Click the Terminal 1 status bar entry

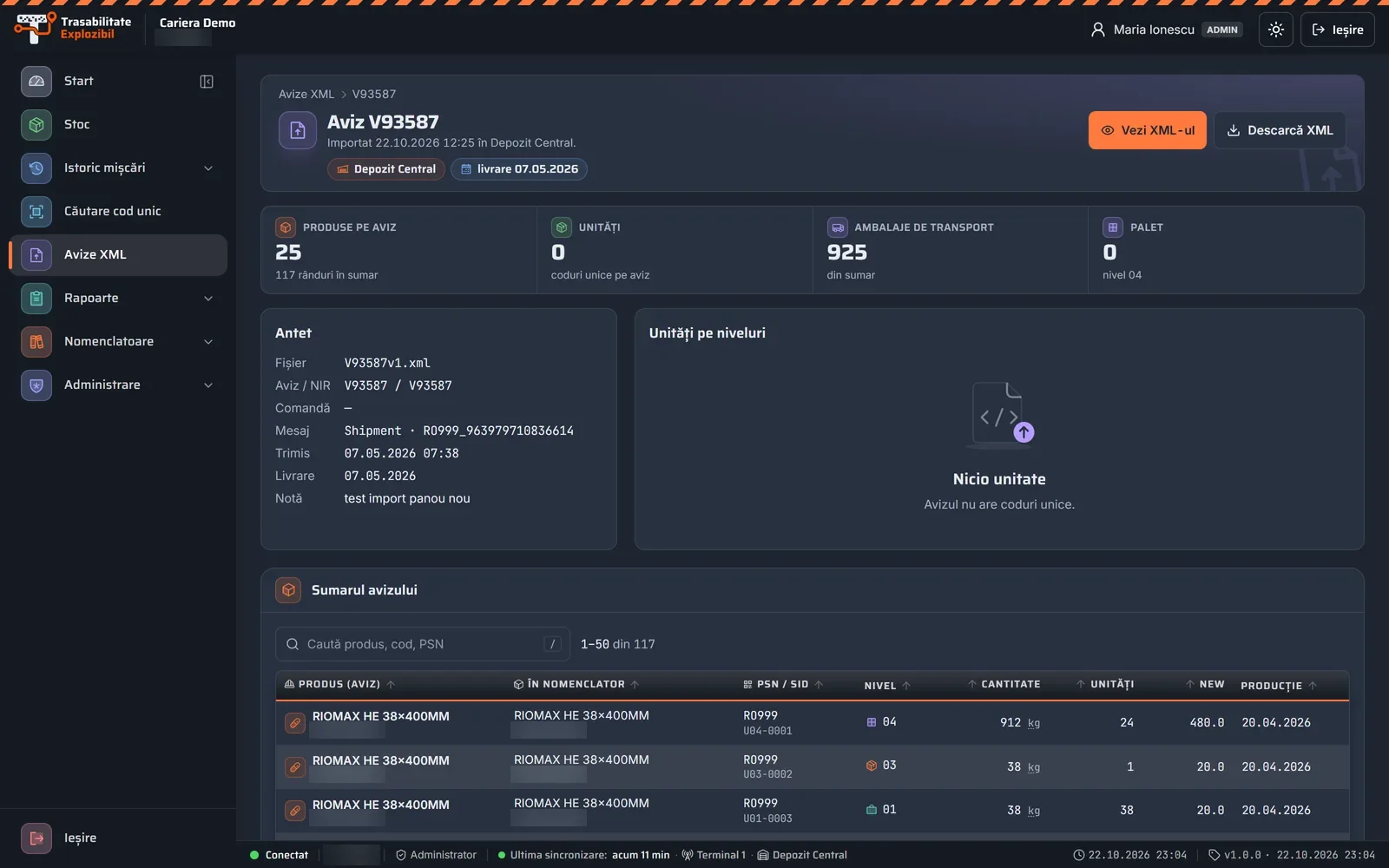[x=714, y=855]
